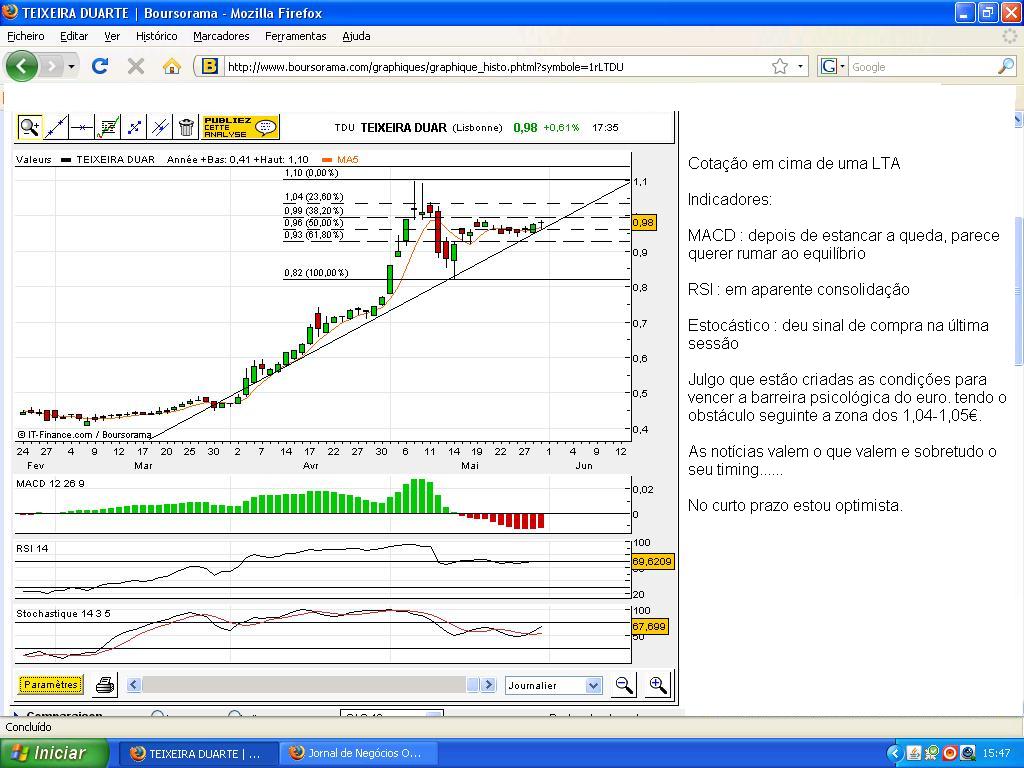Open the Paramètres settings button

pos(50,685)
